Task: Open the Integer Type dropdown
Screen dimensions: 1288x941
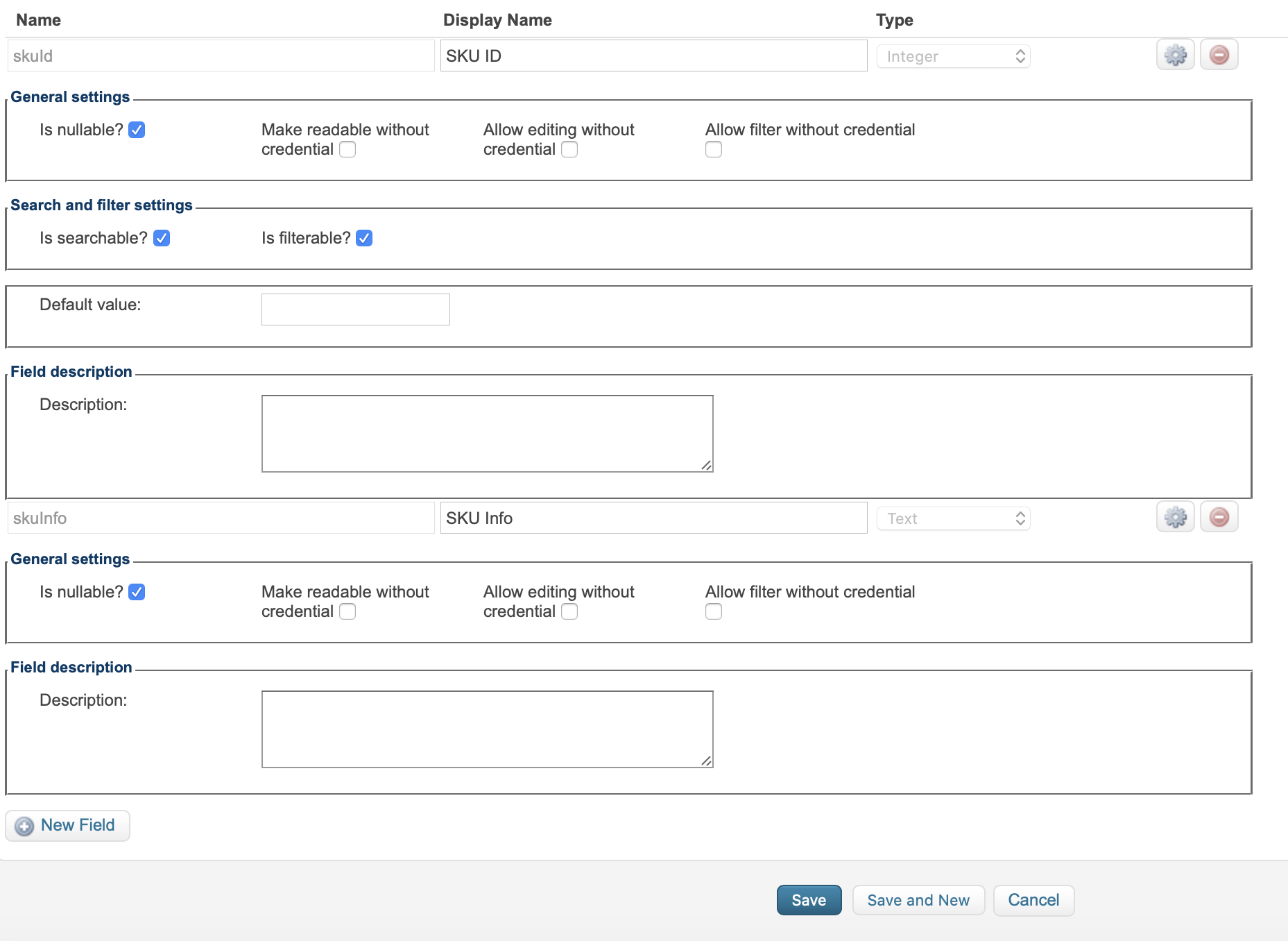Action: pyautogui.click(x=952, y=56)
